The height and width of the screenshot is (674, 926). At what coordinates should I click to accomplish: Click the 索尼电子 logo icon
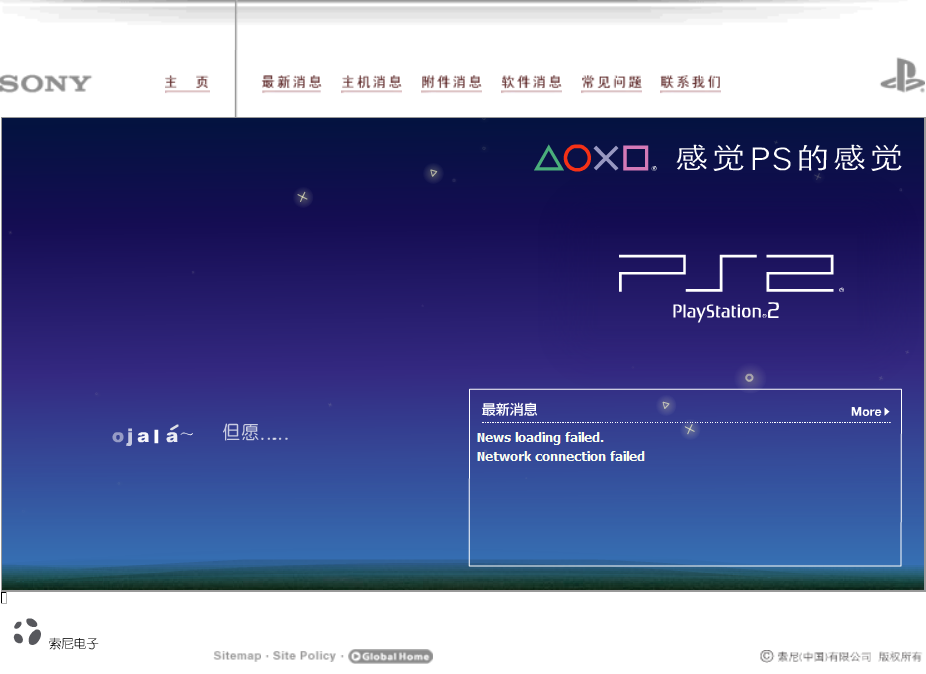click(27, 632)
